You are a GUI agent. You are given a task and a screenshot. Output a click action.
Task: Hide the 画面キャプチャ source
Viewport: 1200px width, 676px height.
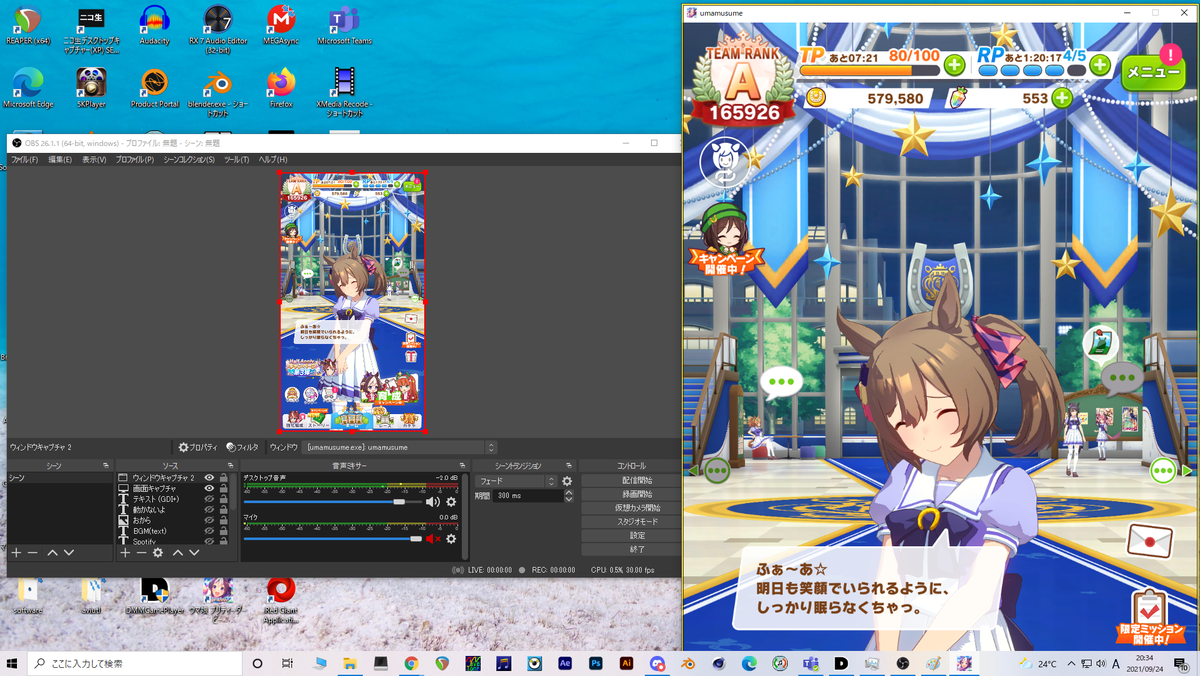[x=209, y=488]
